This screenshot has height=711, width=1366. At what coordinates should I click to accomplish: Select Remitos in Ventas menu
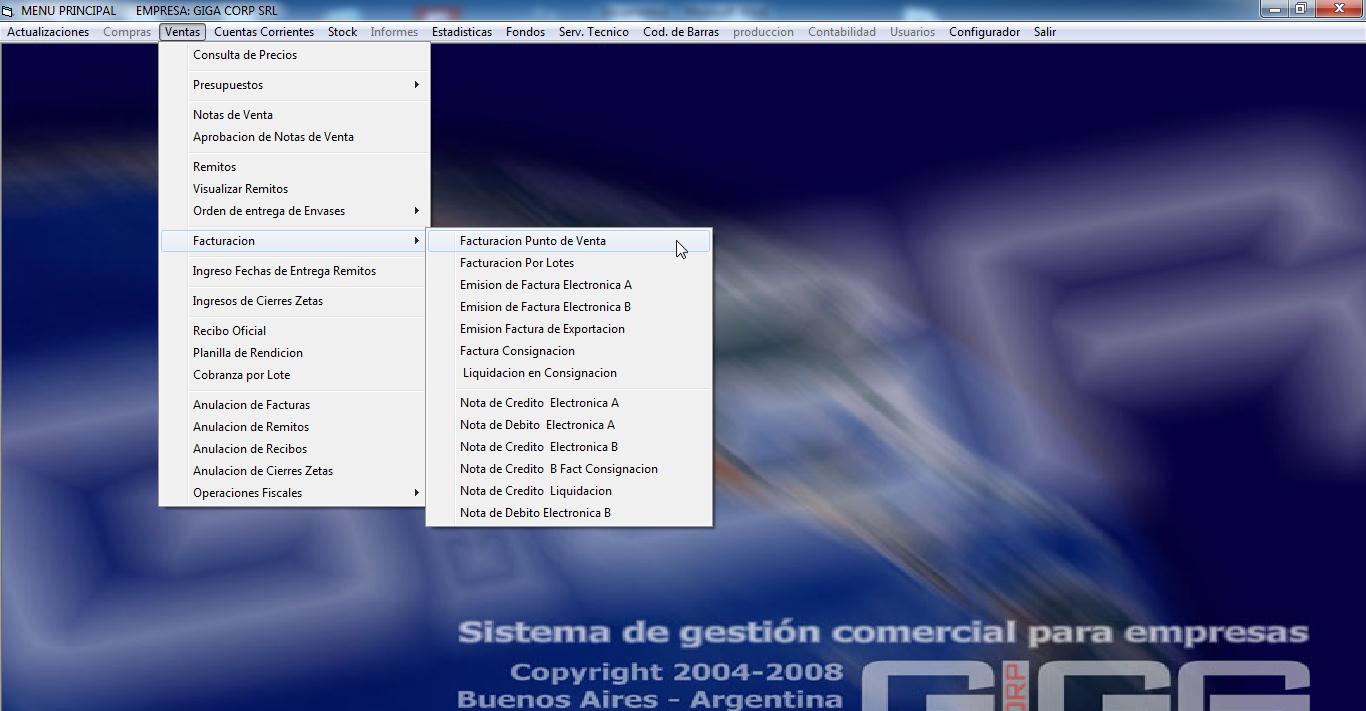point(295,167)
